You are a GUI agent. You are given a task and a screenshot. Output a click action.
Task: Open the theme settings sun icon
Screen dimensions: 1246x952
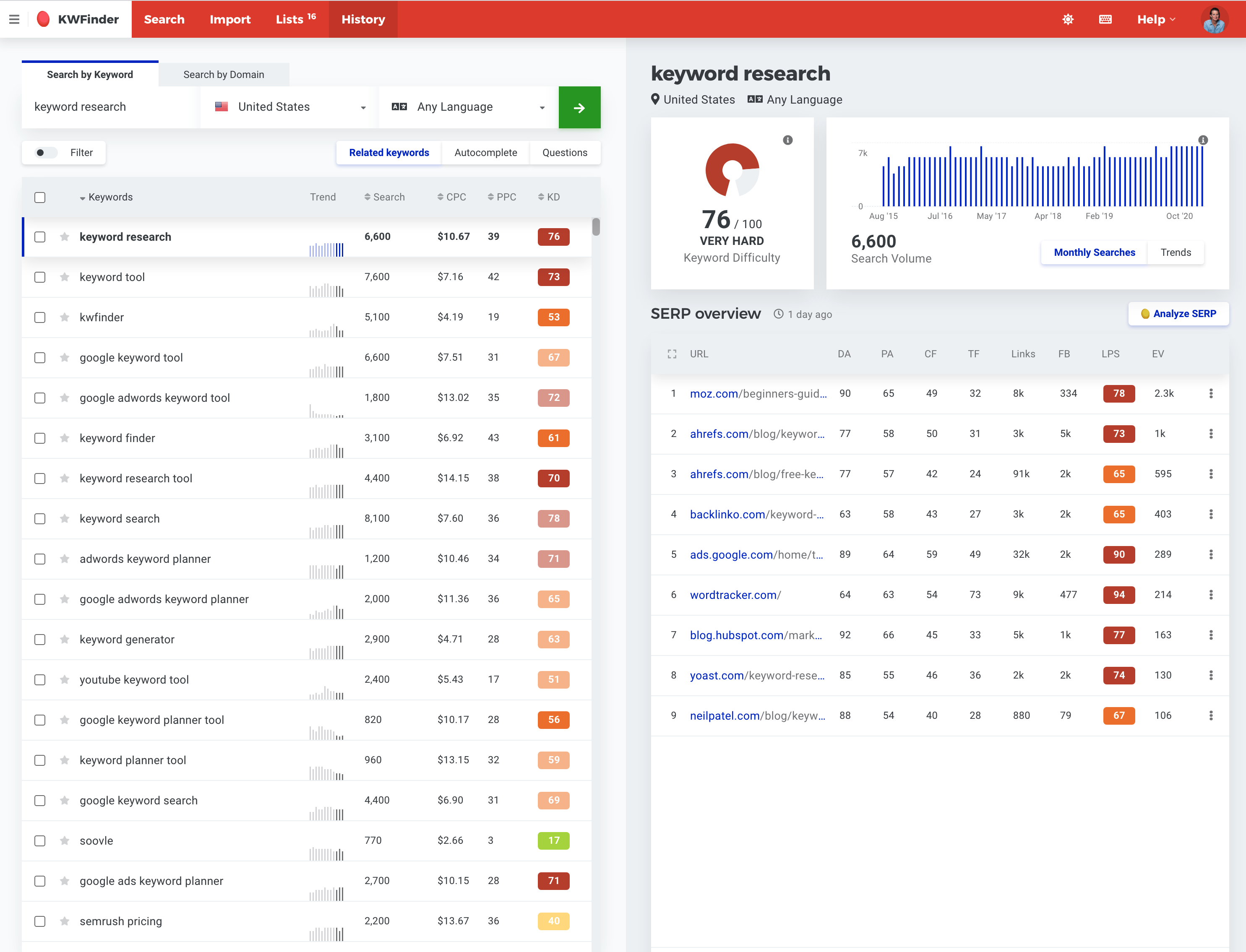click(1068, 19)
